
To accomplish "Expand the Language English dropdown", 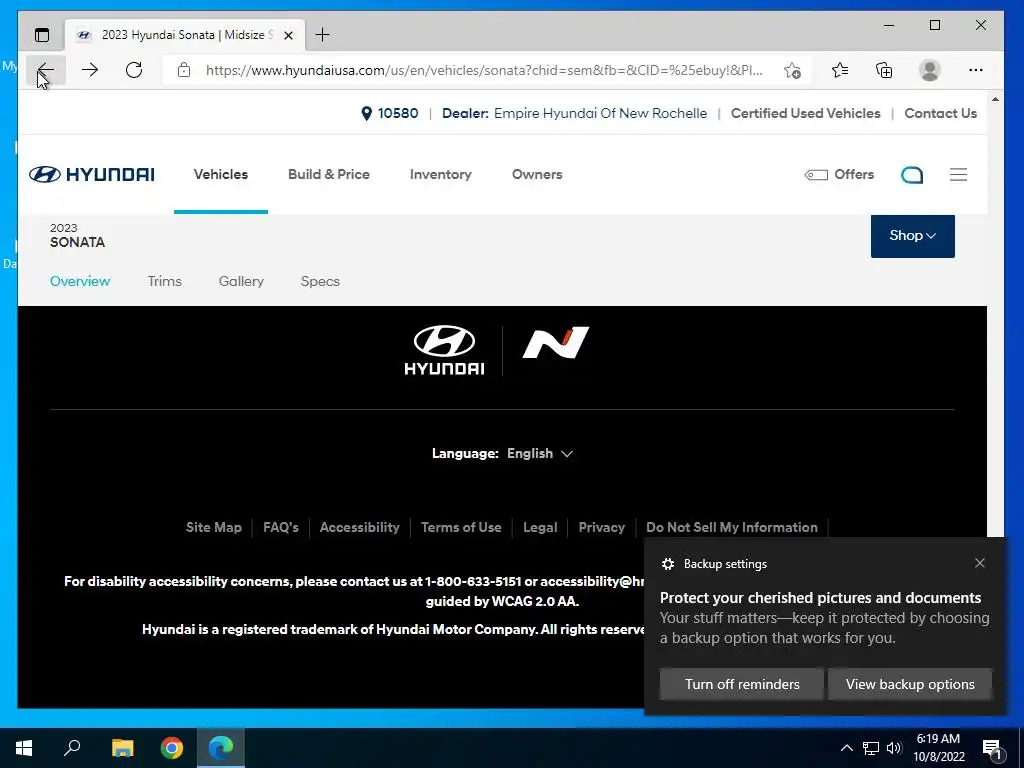I will pos(540,453).
